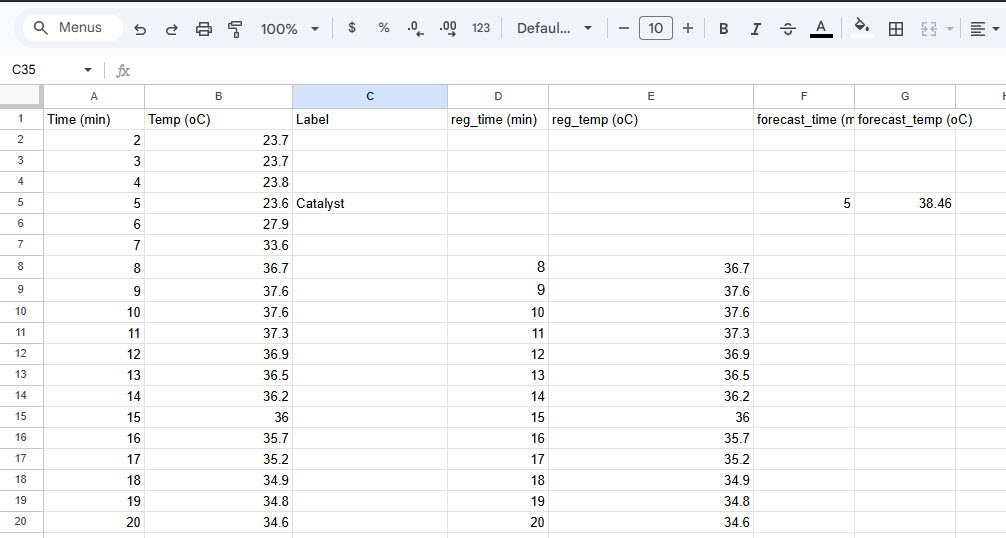Image resolution: width=1006 pixels, height=538 pixels.
Task: Open the 123 more formats menu
Action: (x=481, y=28)
